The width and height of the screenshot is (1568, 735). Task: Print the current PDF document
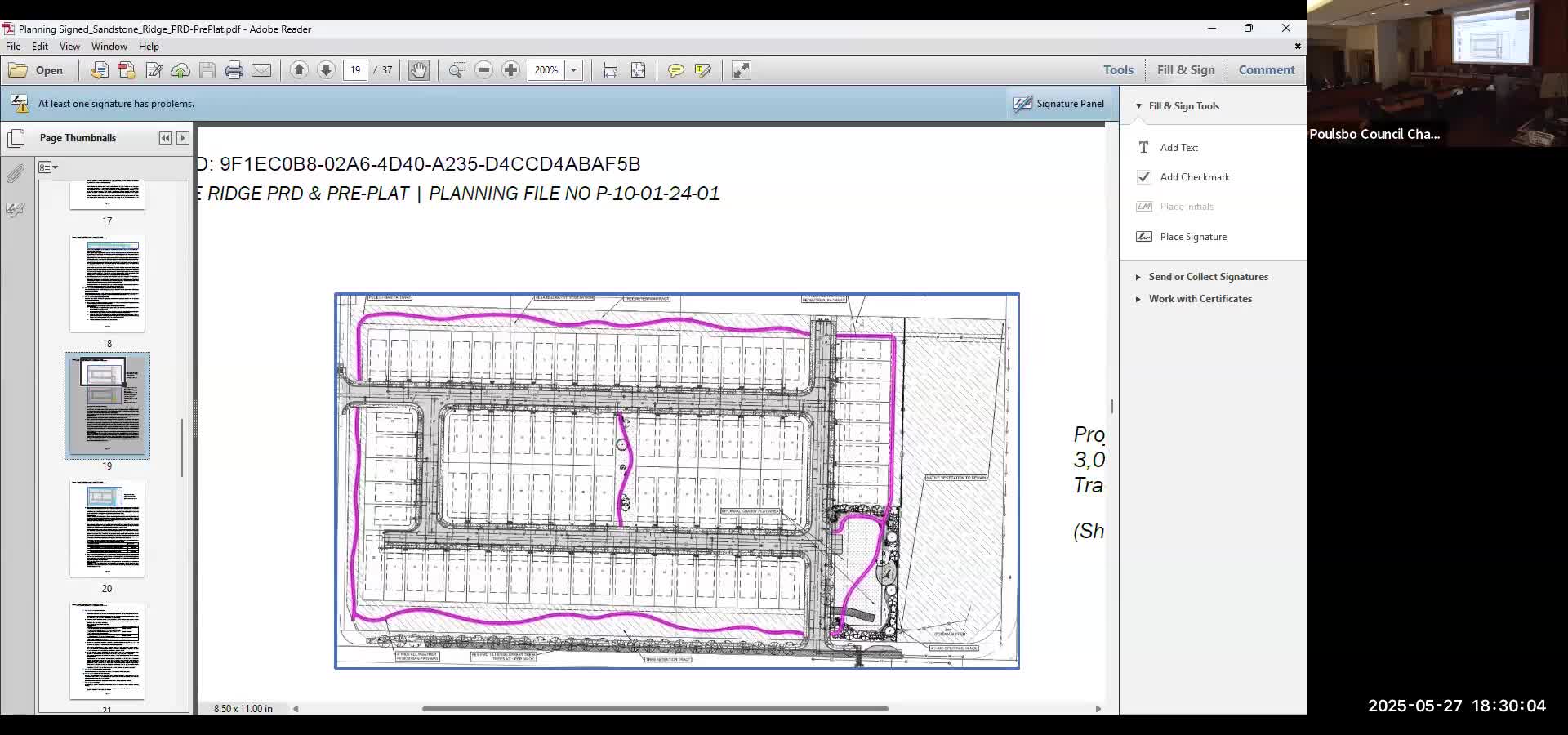pos(234,70)
